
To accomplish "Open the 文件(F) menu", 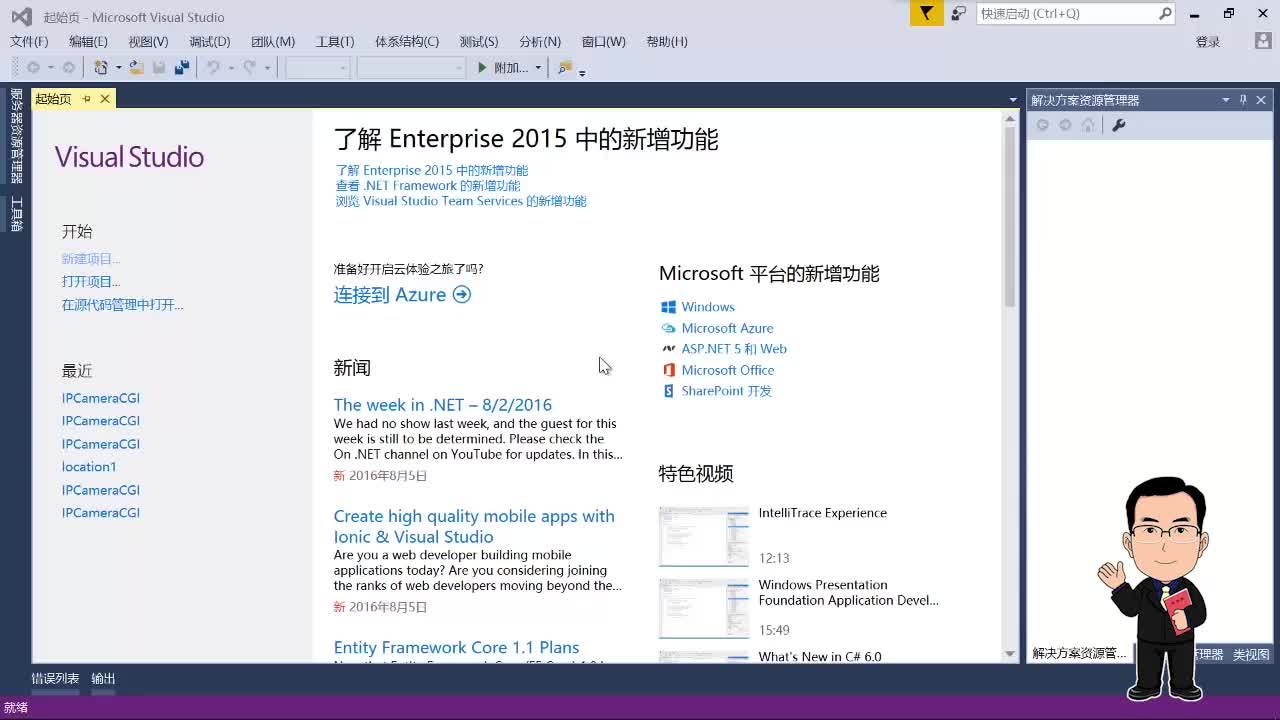I will point(29,41).
